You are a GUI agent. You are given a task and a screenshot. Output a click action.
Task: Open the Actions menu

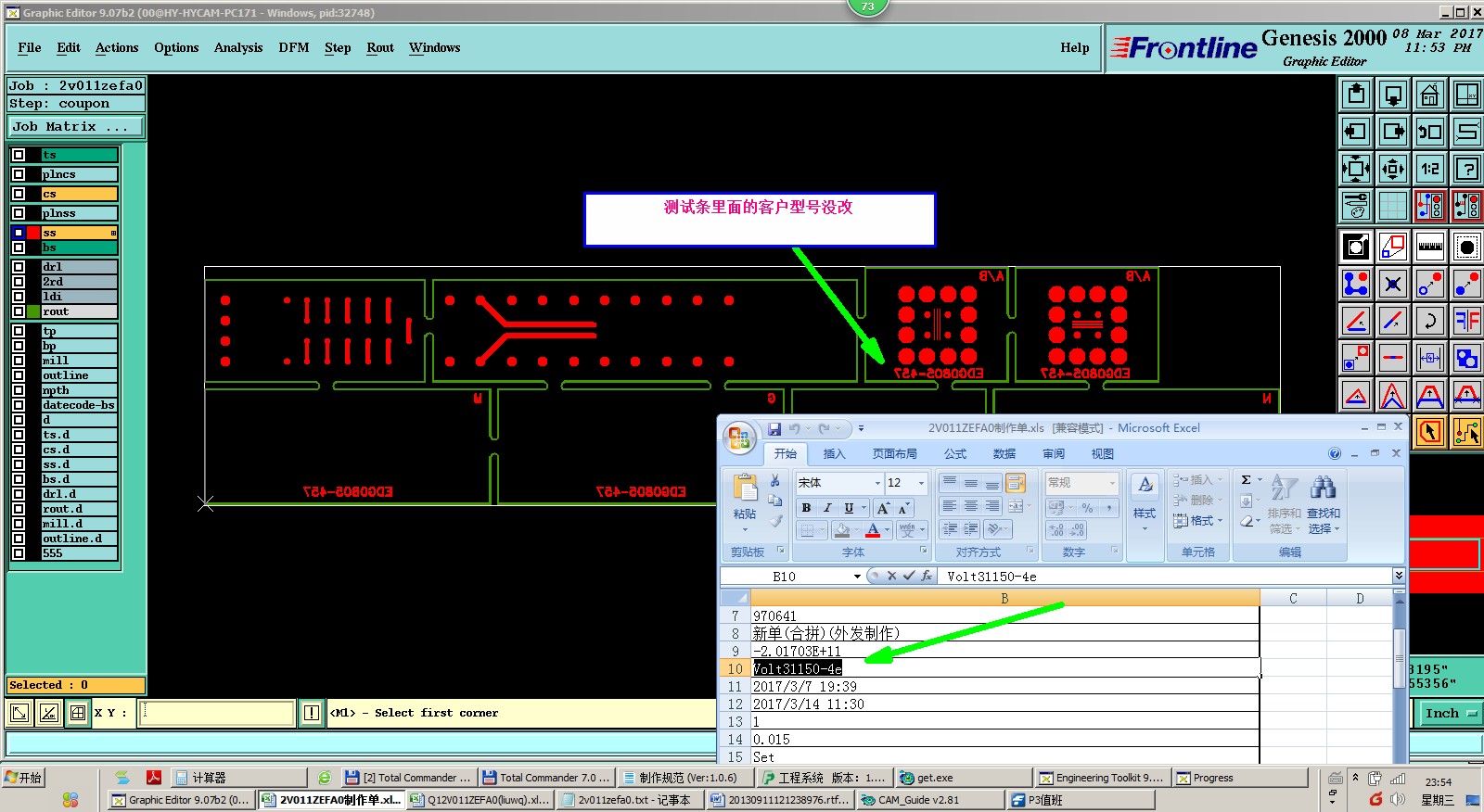(117, 47)
